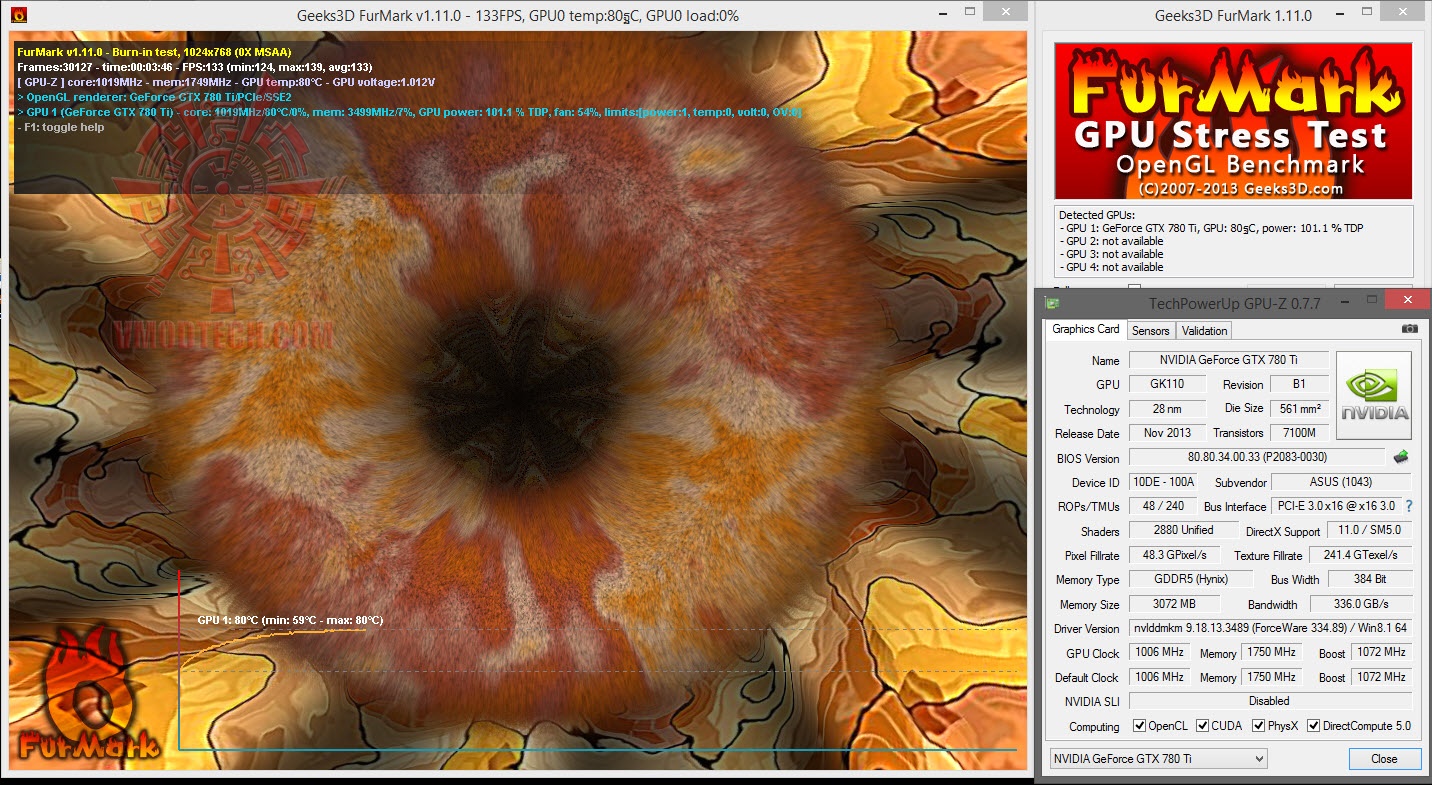Click the FurMark burn-in window title bar
Image resolution: width=1432 pixels, height=785 pixels.
click(518, 15)
